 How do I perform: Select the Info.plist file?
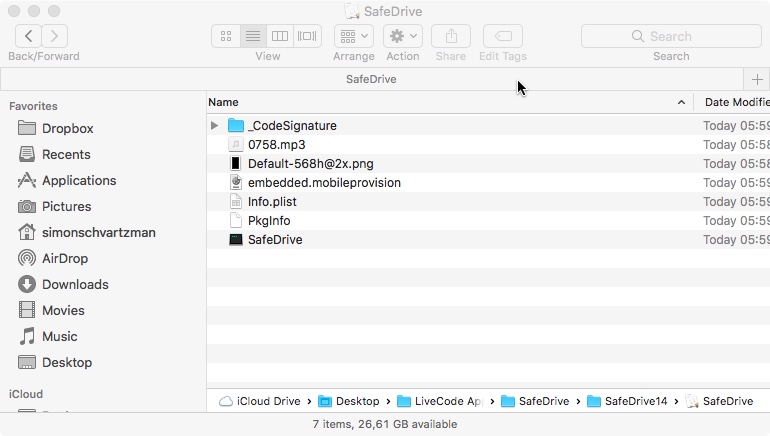point(272,202)
